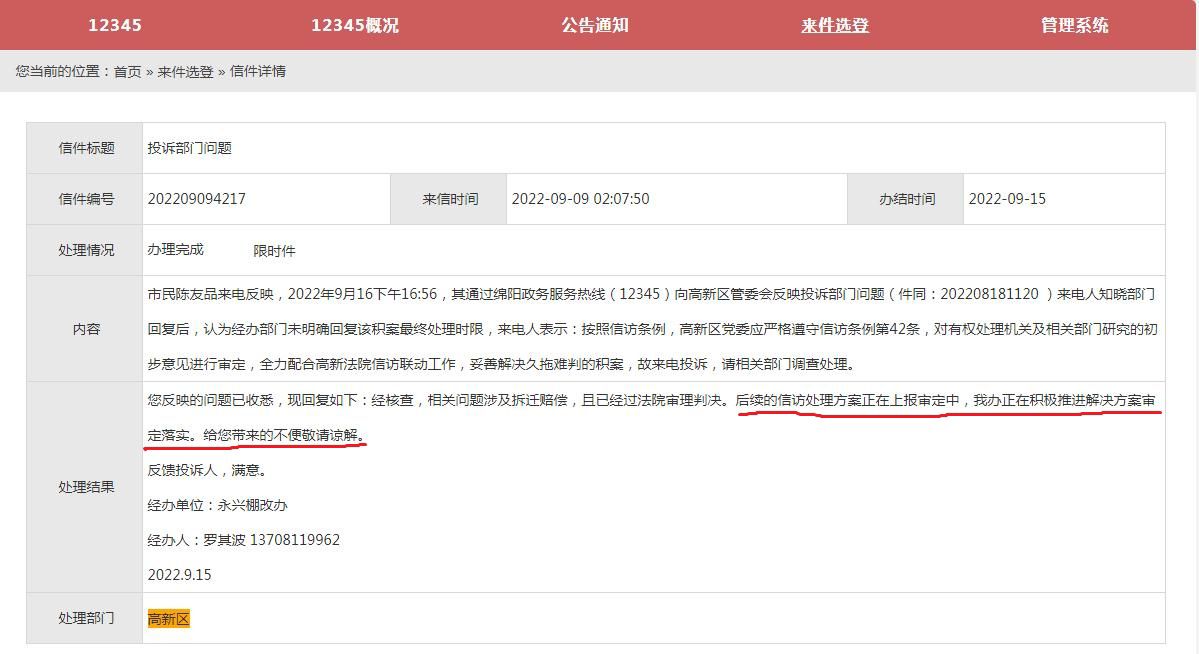Screen dimensions: 1199x654
Task: Click the 首页 breadcrumb link
Action: point(127,71)
